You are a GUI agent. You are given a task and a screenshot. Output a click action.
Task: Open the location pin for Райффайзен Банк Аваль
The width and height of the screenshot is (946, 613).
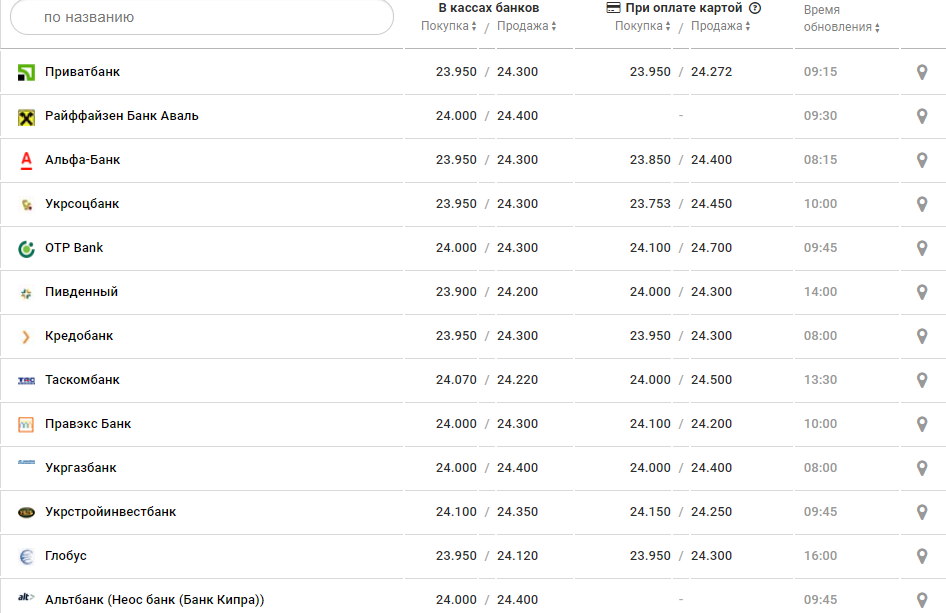922,116
